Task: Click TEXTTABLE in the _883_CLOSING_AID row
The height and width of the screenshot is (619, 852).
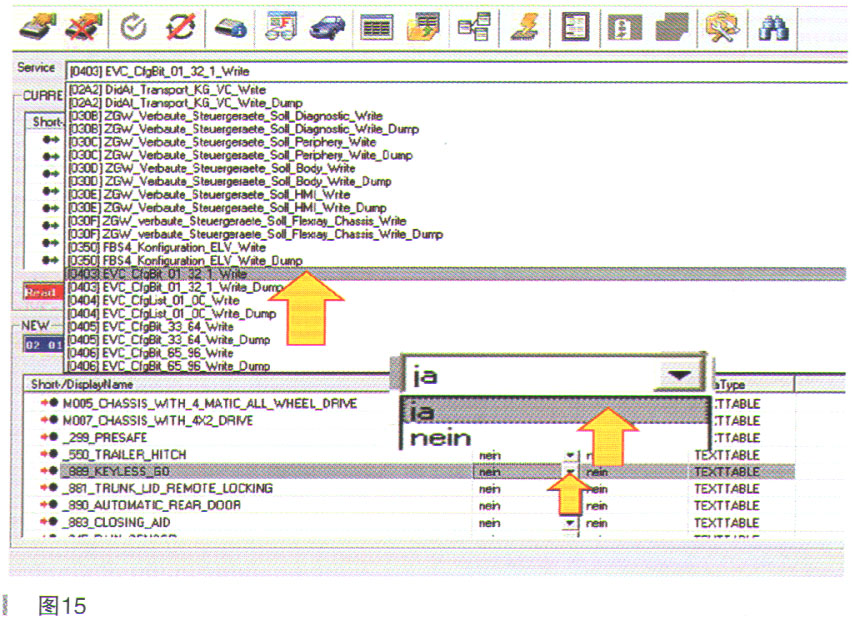Action: [726, 523]
